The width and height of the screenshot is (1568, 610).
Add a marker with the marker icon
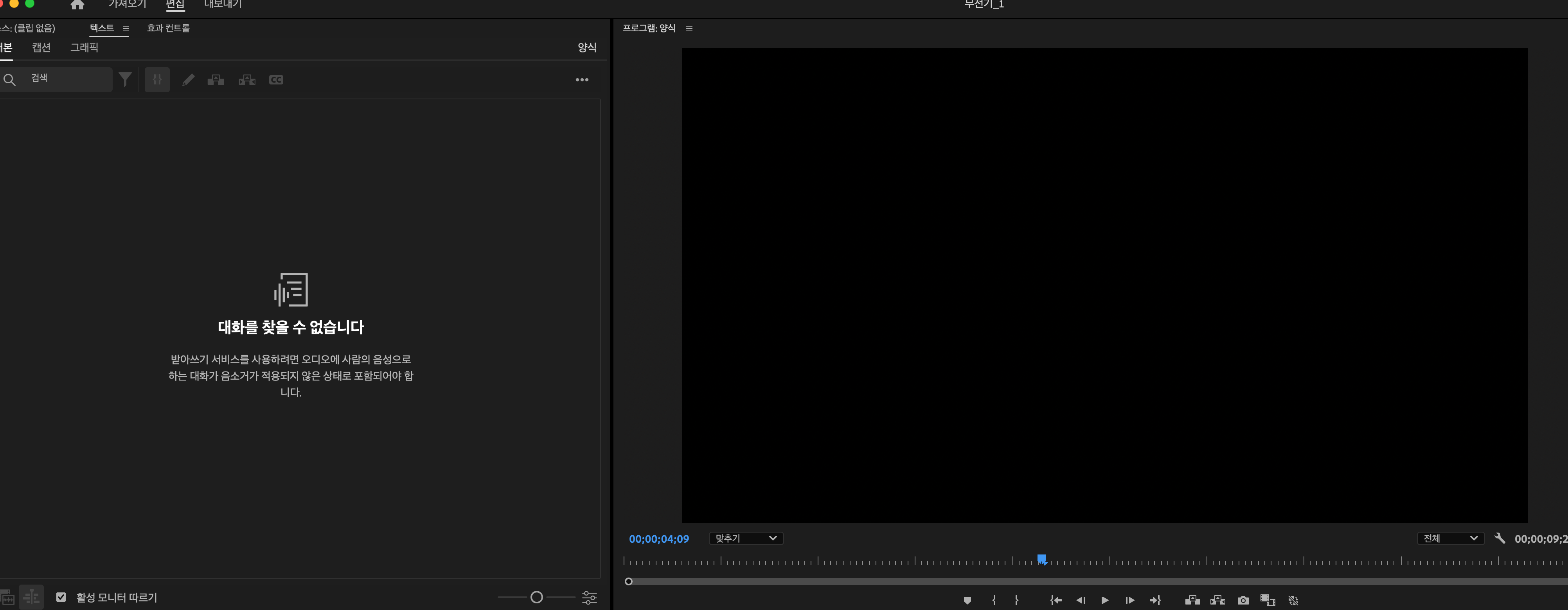[967, 600]
